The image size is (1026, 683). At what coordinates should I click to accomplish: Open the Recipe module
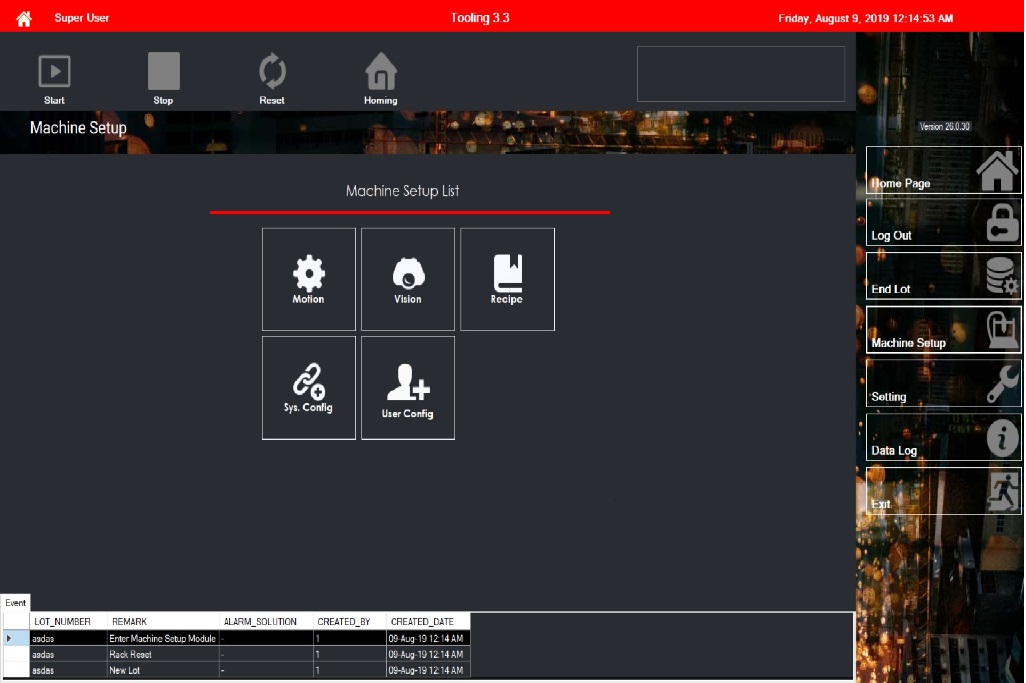coord(507,279)
